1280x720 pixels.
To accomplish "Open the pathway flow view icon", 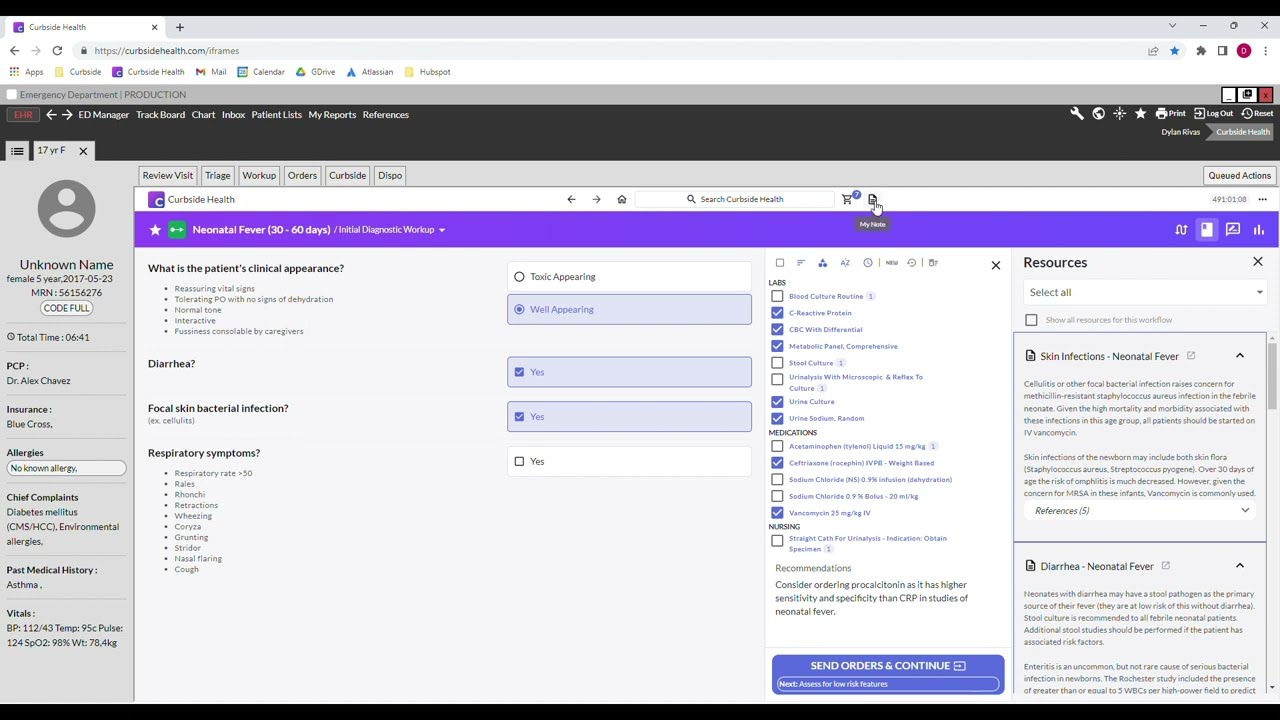I will pyautogui.click(x=1181, y=230).
